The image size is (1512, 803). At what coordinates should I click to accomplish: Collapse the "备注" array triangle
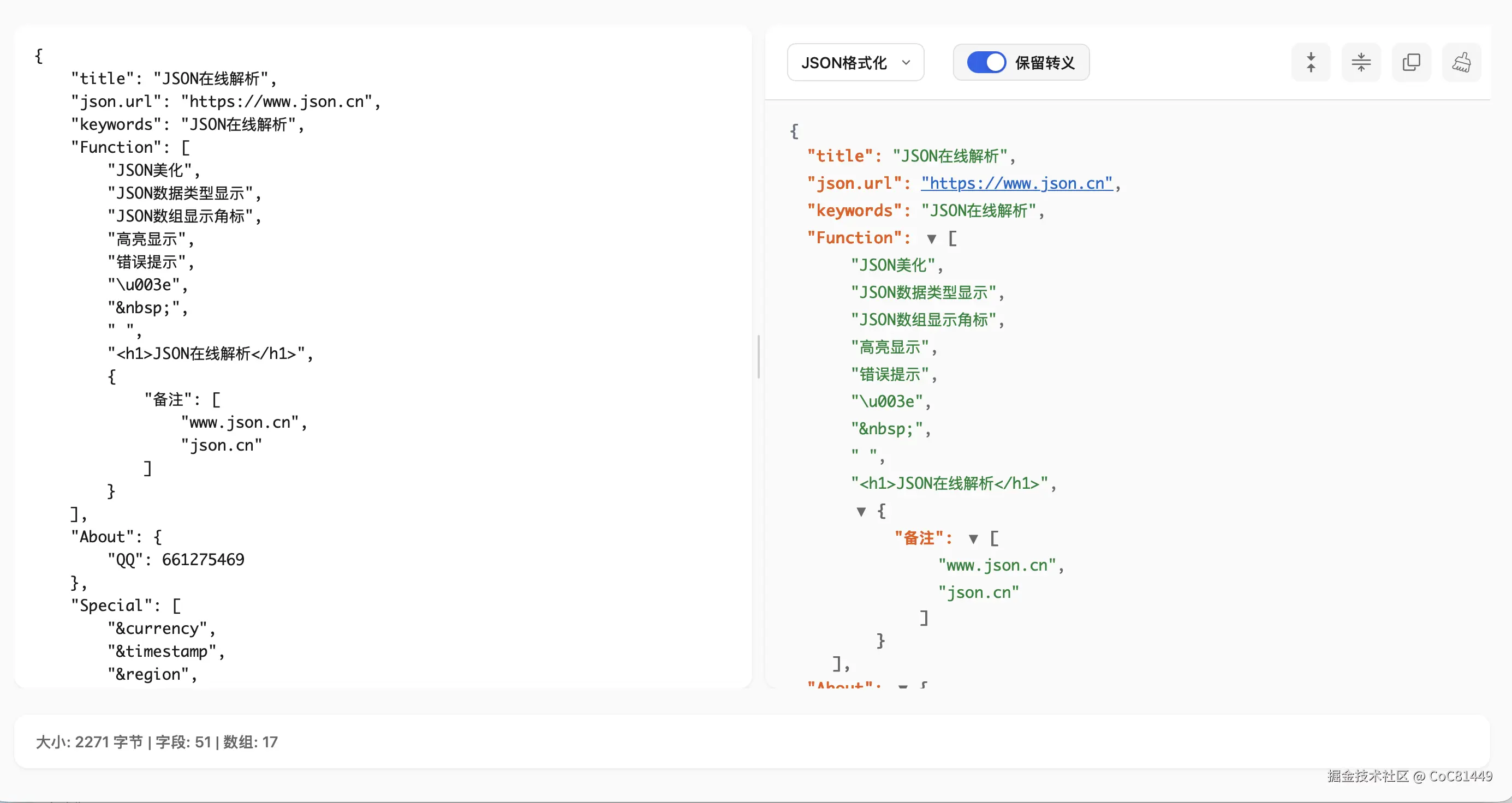pos(973,538)
